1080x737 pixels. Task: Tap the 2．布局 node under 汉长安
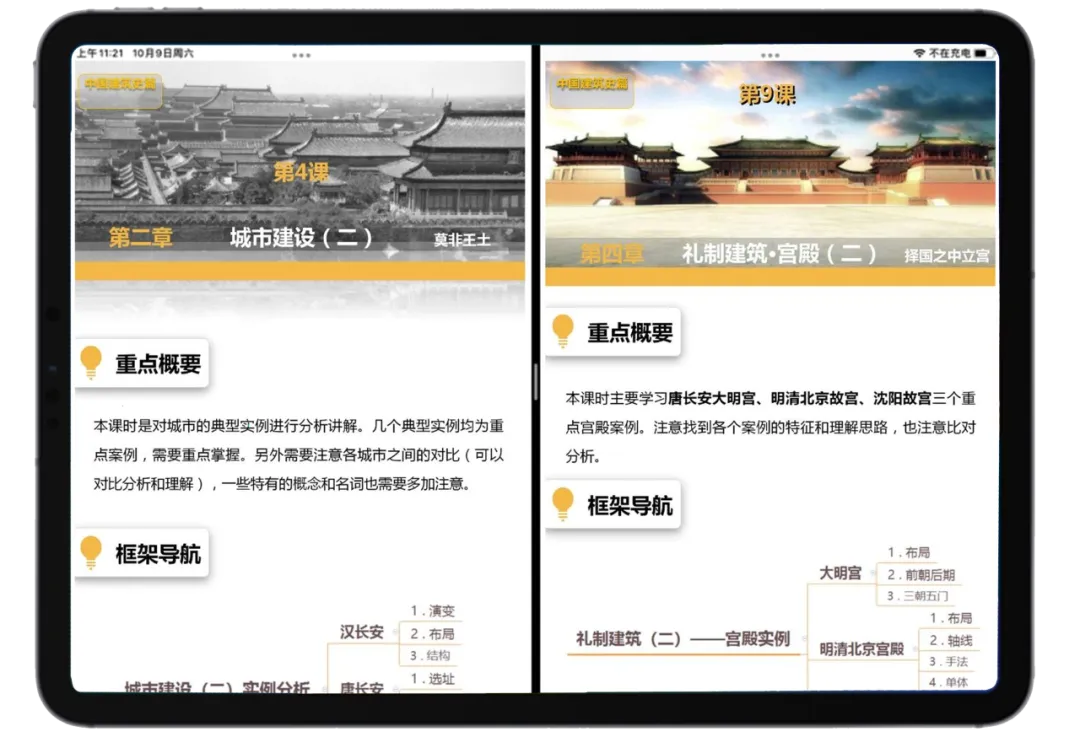[x=433, y=634]
